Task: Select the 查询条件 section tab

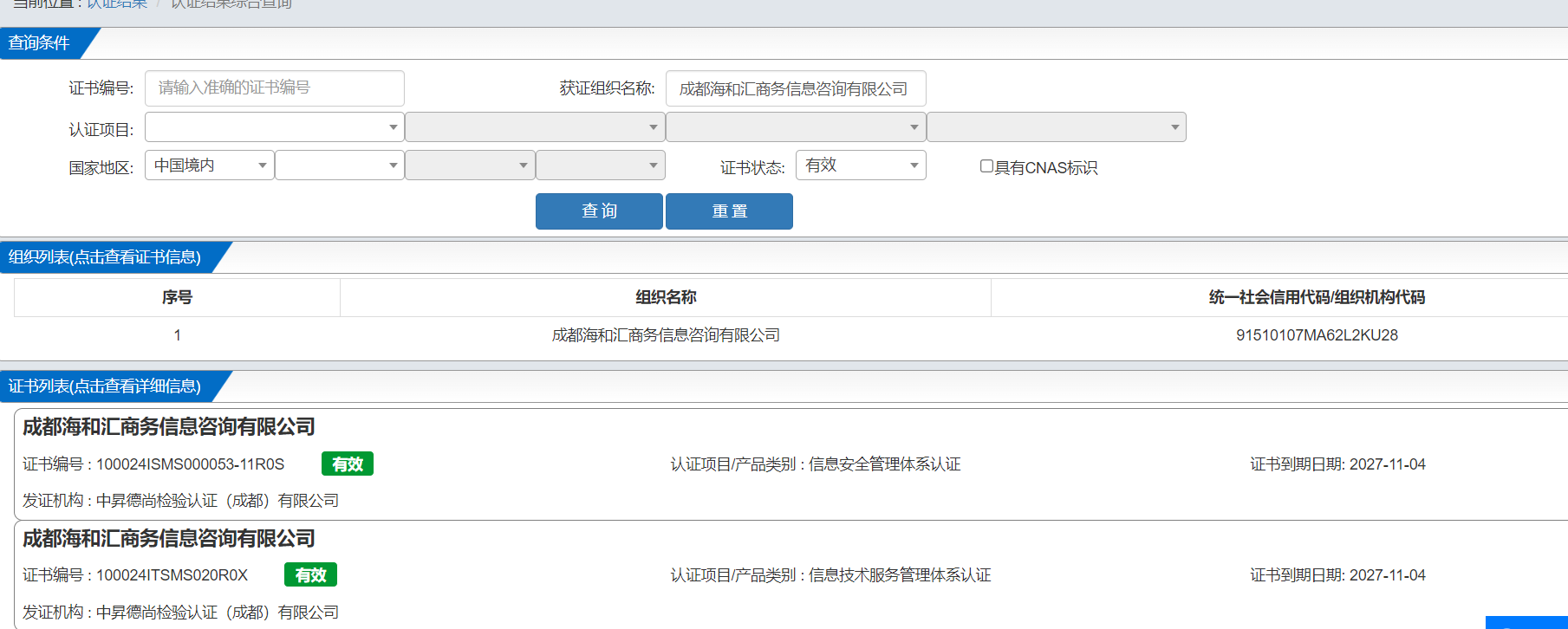Action: pyautogui.click(x=40, y=43)
